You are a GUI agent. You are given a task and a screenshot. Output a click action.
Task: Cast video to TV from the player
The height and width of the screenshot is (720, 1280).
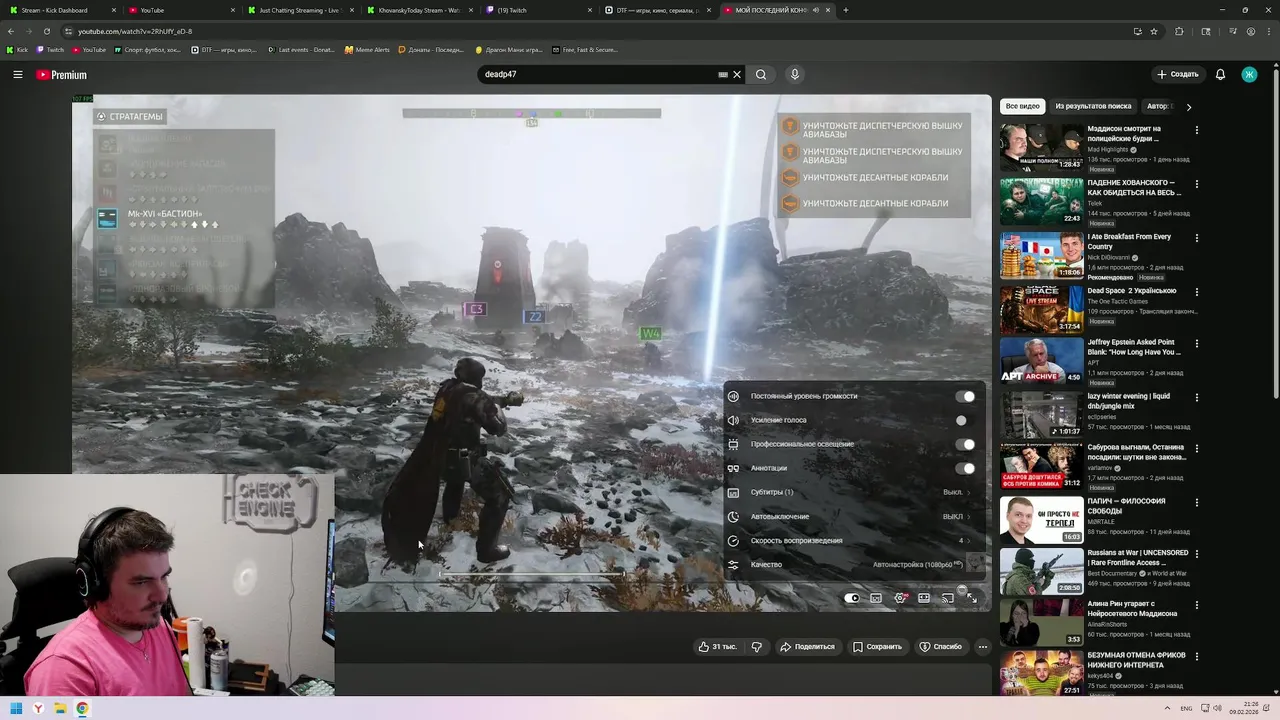[948, 598]
